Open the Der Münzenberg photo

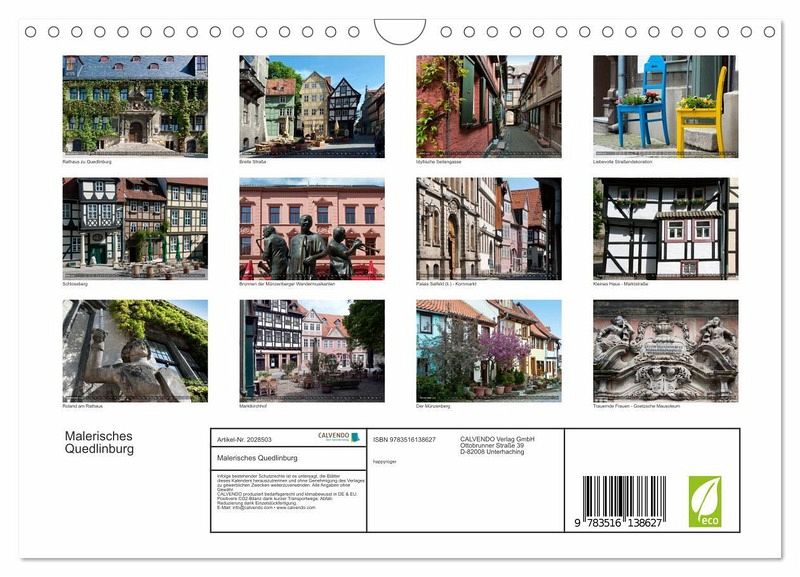click(489, 351)
